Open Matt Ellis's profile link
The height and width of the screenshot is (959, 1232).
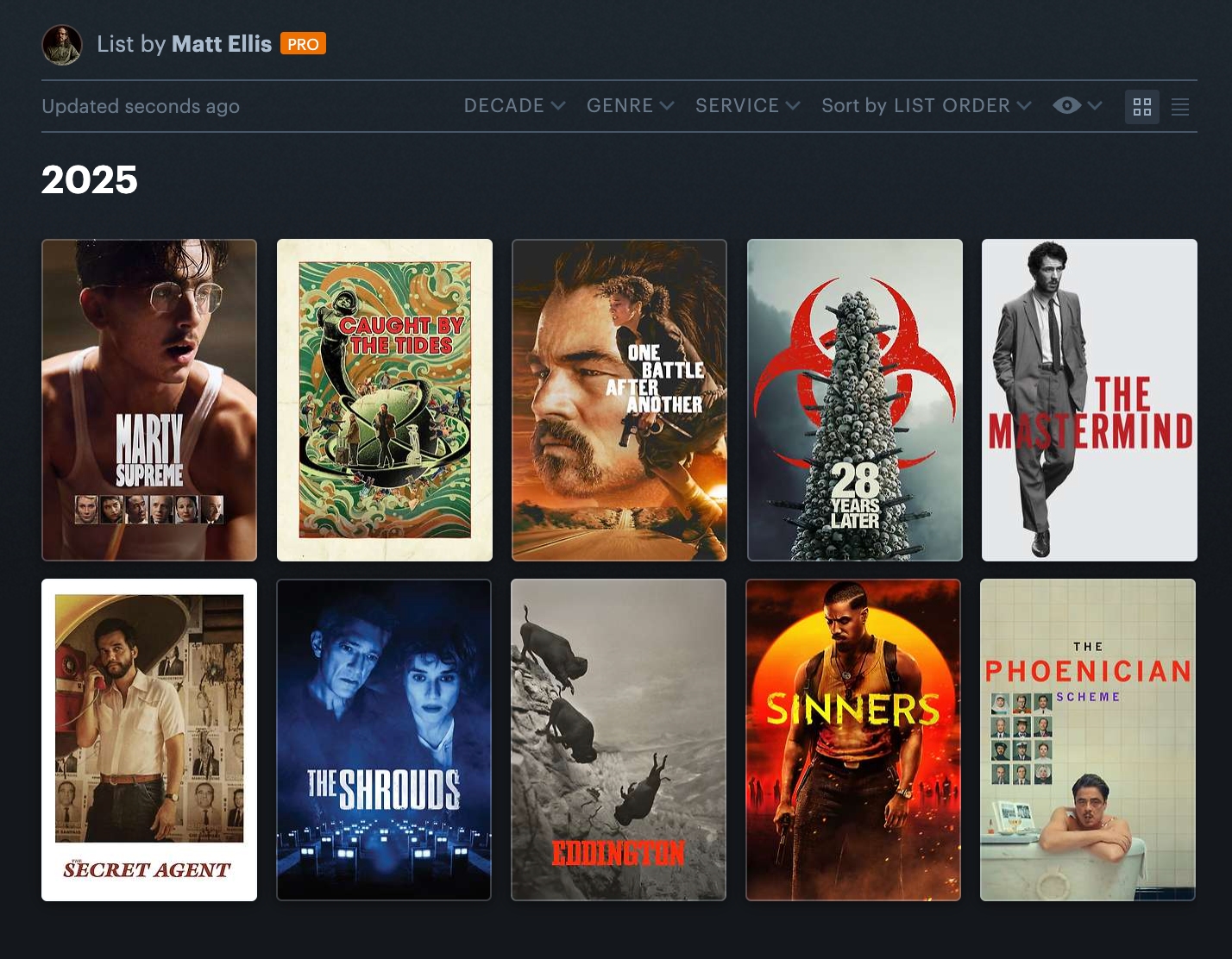coord(221,44)
